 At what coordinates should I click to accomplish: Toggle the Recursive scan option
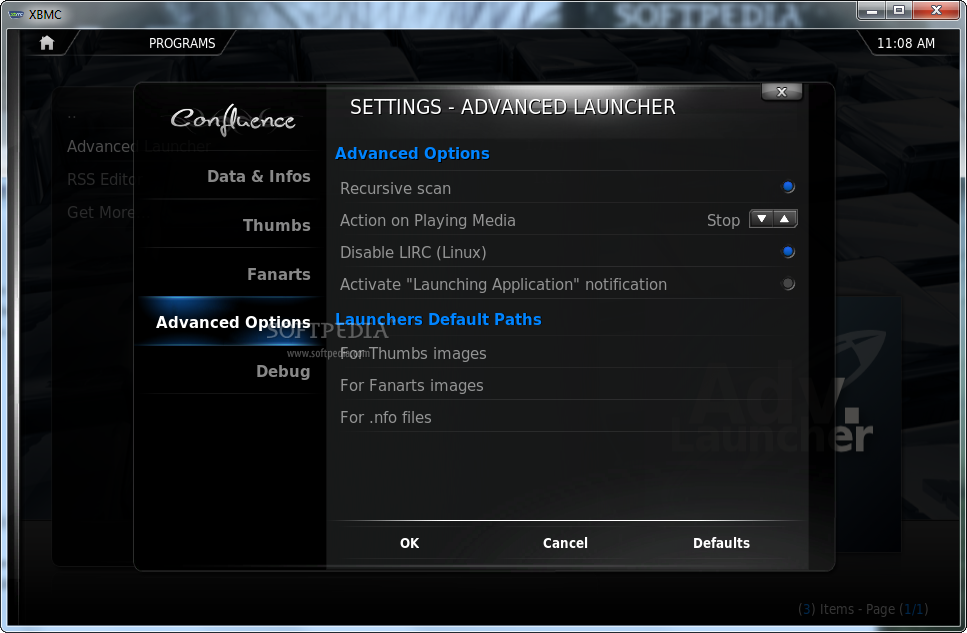click(x=788, y=187)
